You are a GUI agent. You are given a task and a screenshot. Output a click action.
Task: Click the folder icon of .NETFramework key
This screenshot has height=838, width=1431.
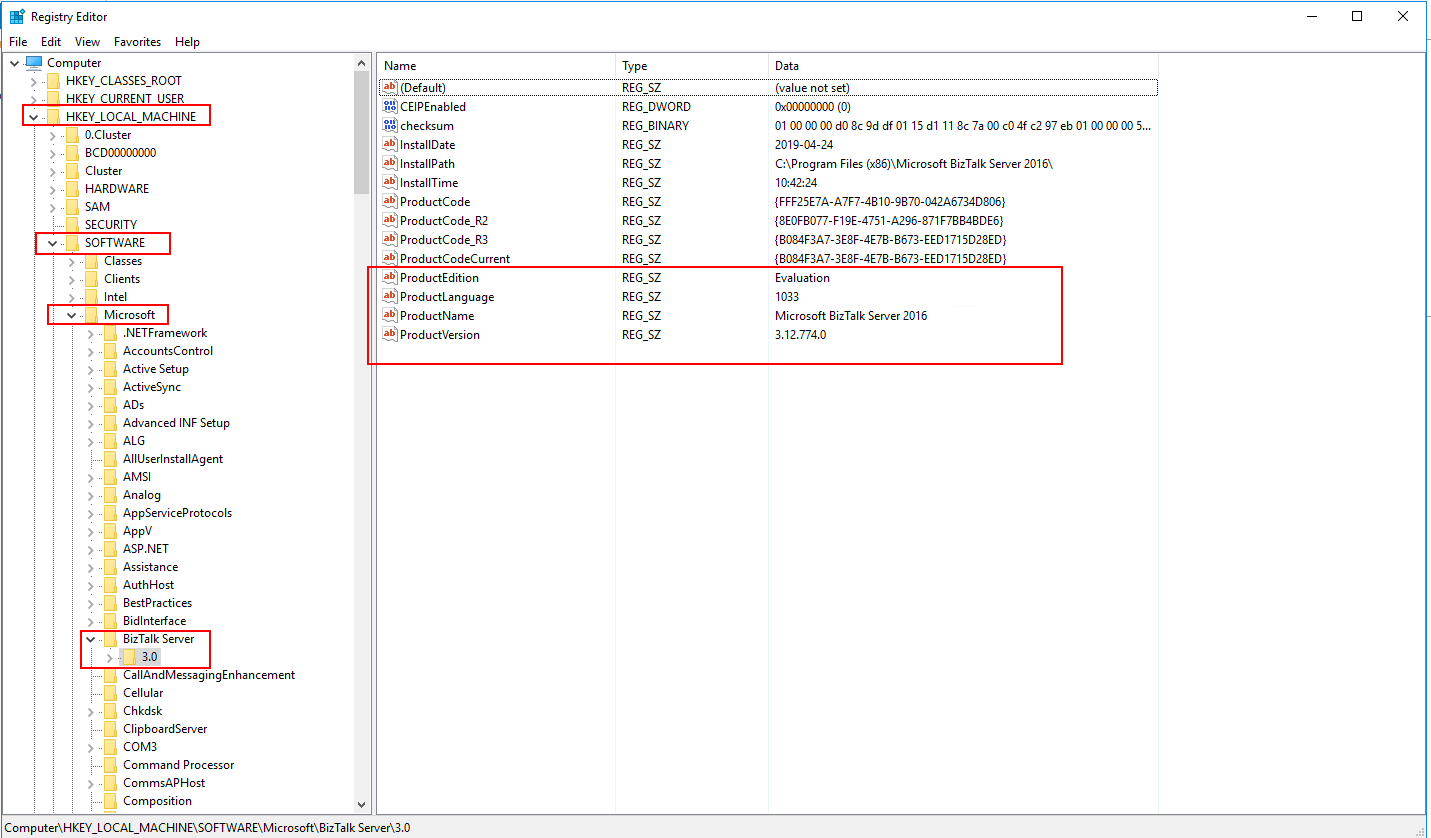pos(110,333)
